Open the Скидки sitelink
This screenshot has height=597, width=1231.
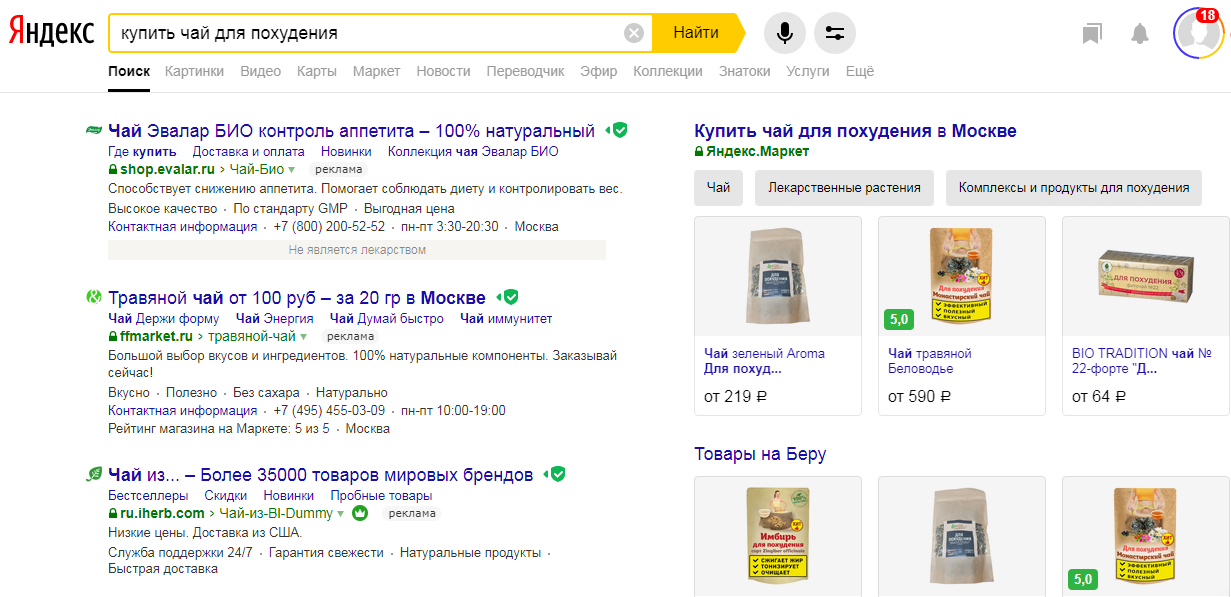[x=226, y=496]
